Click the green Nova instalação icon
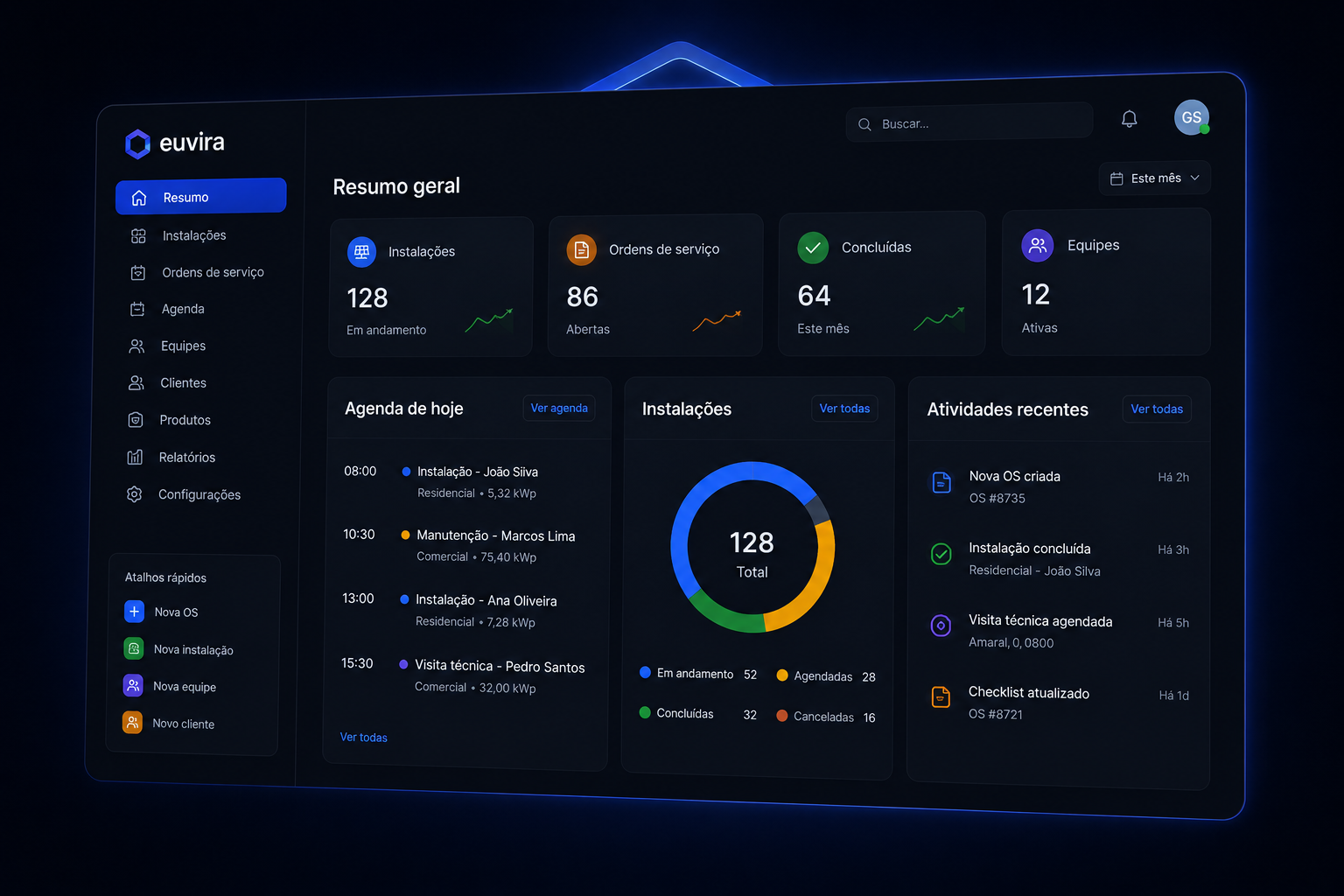The height and width of the screenshot is (896, 1344). click(x=134, y=648)
